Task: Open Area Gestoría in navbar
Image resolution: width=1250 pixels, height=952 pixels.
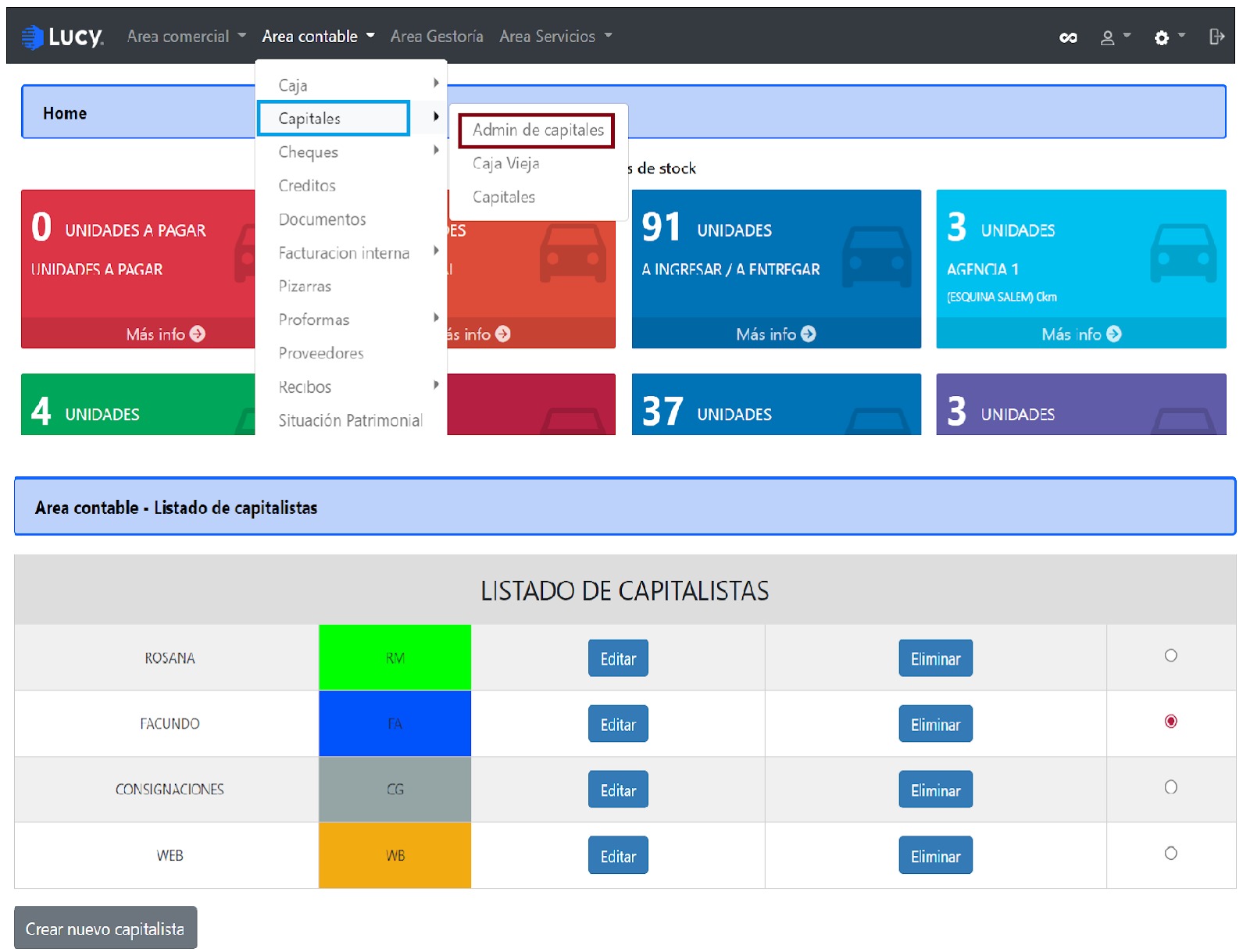Action: click(437, 36)
